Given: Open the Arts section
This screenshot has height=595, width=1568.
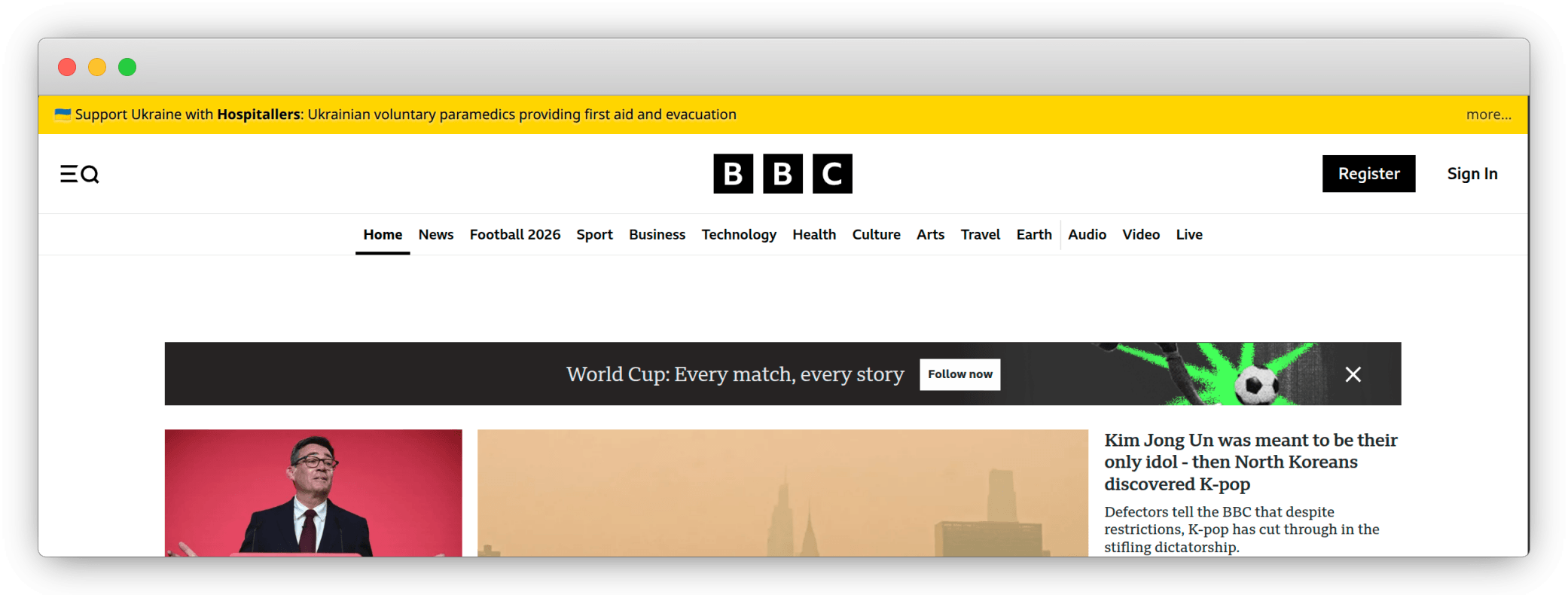Looking at the screenshot, I should [x=930, y=234].
